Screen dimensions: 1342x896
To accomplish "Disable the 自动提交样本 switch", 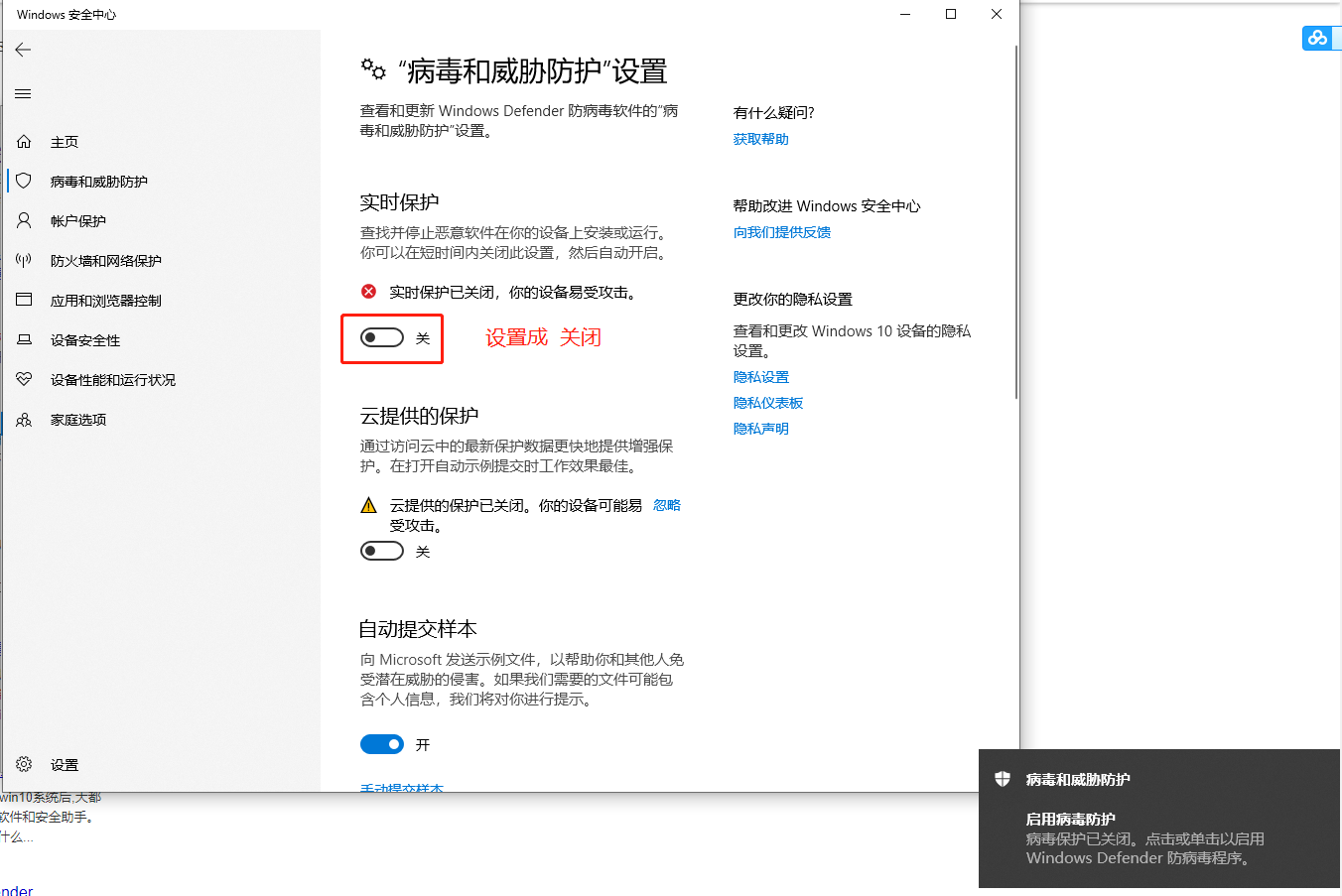I will pyautogui.click(x=382, y=744).
